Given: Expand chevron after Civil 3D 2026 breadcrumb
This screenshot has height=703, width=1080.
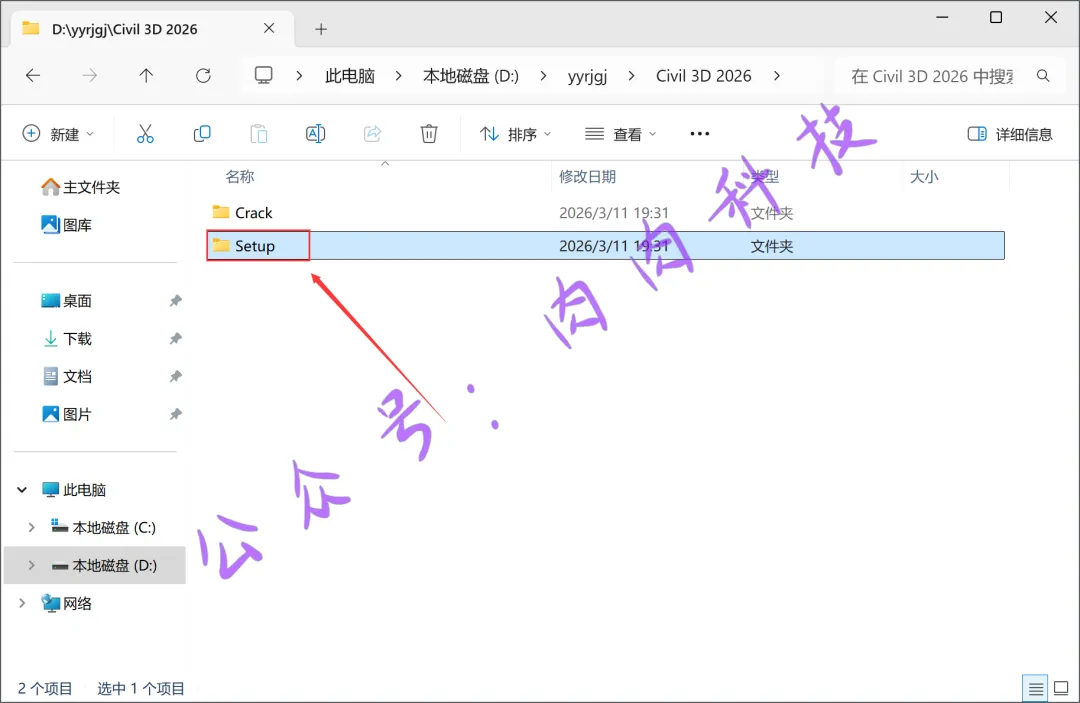Looking at the screenshot, I should [777, 76].
